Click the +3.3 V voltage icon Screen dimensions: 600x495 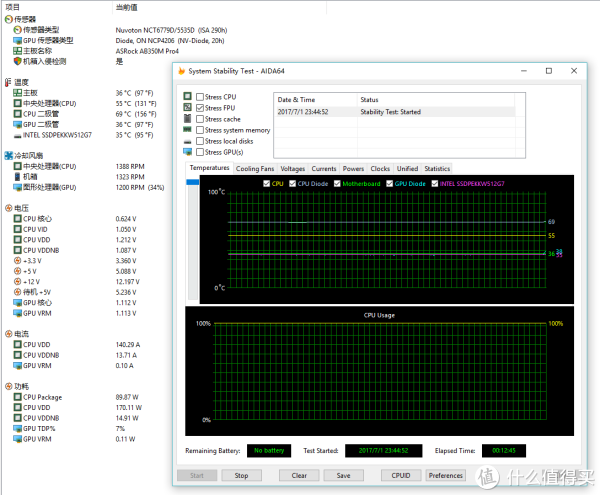click(x=17, y=261)
